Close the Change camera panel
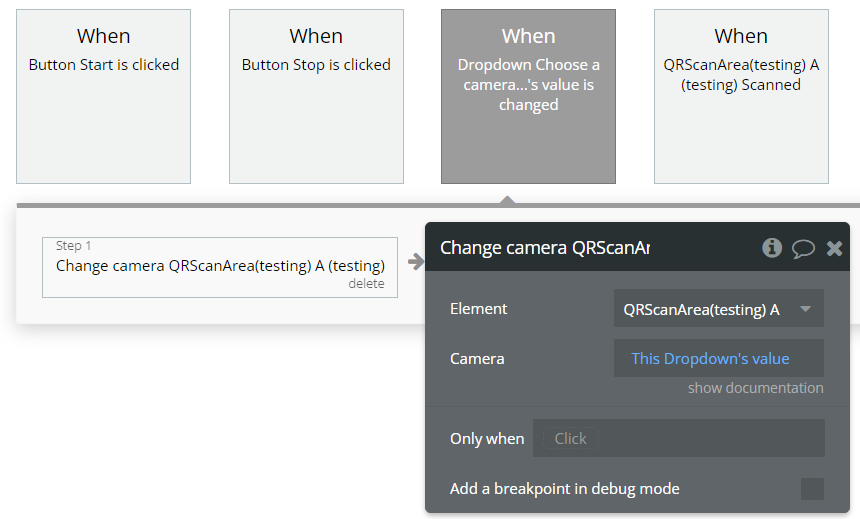This screenshot has height=519, width=860. 834,248
